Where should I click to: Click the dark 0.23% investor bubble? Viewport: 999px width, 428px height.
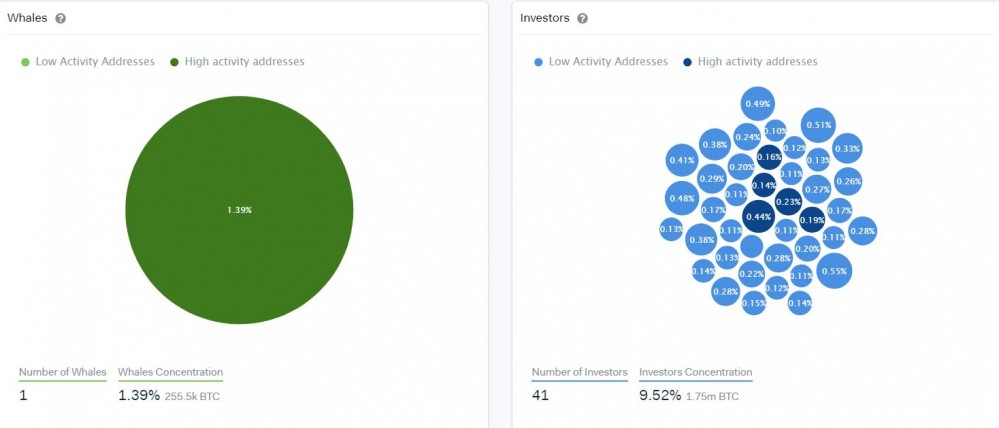788,202
